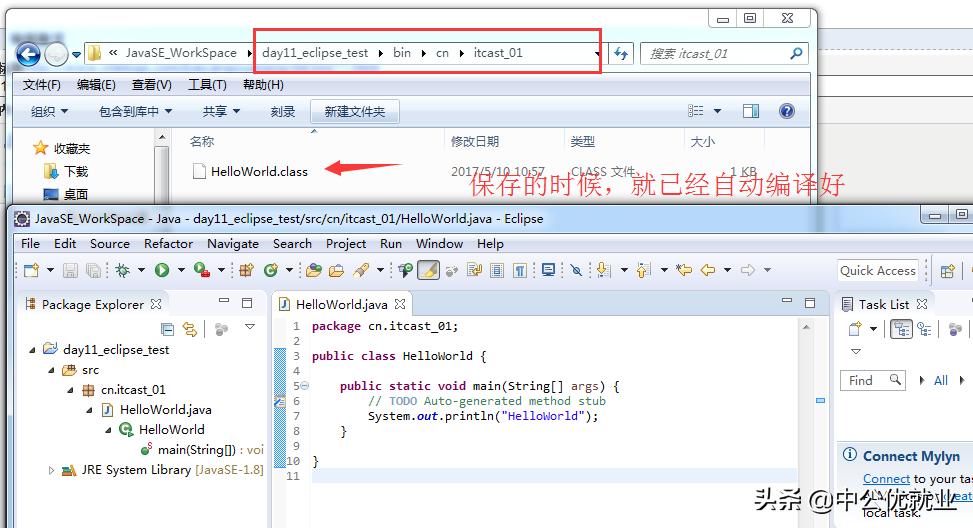Toggle Scheduled view icon in Task List
Screen dimensions: 973x528
(925, 329)
